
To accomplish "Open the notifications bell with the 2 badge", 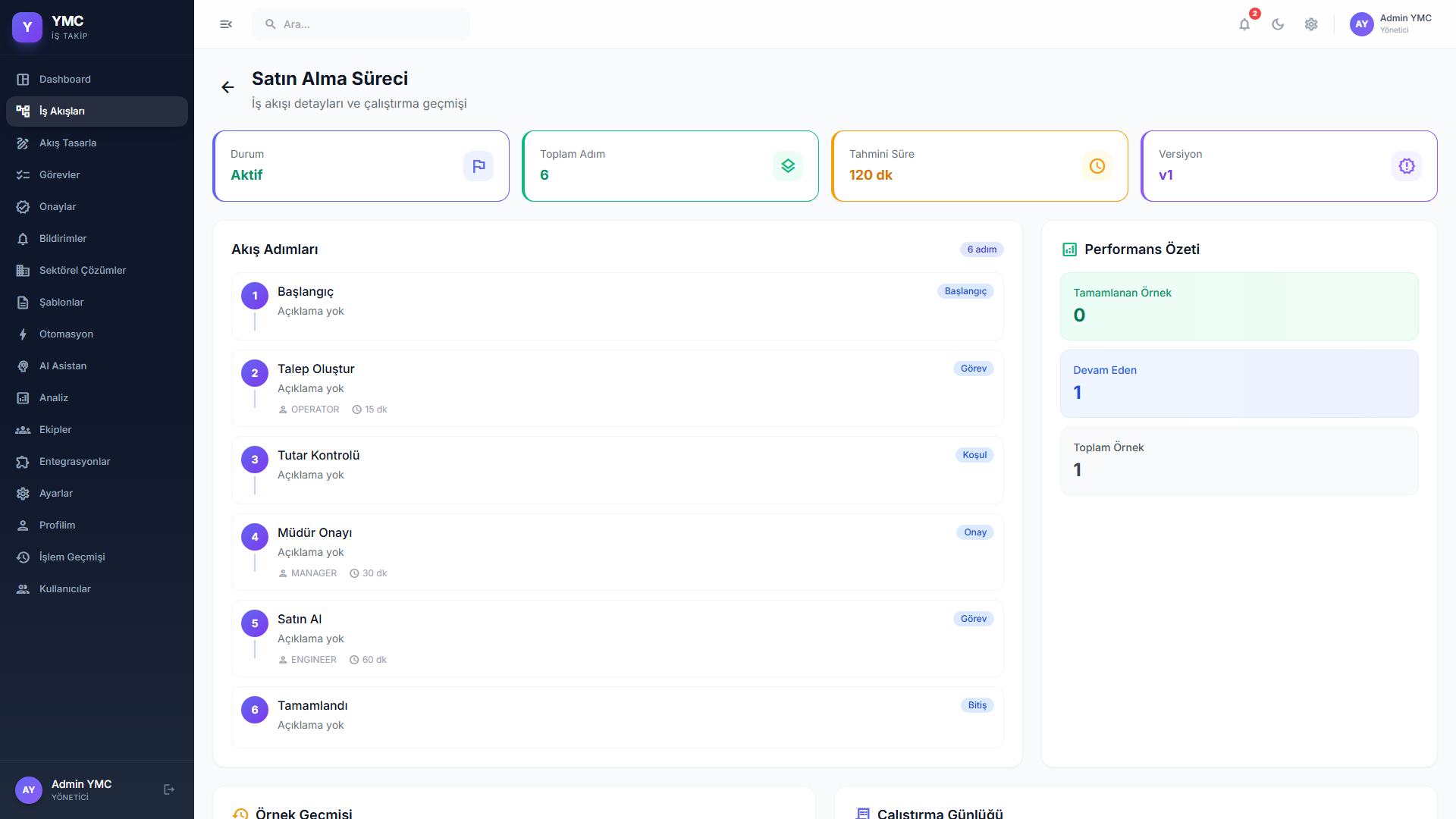I will click(x=1244, y=24).
